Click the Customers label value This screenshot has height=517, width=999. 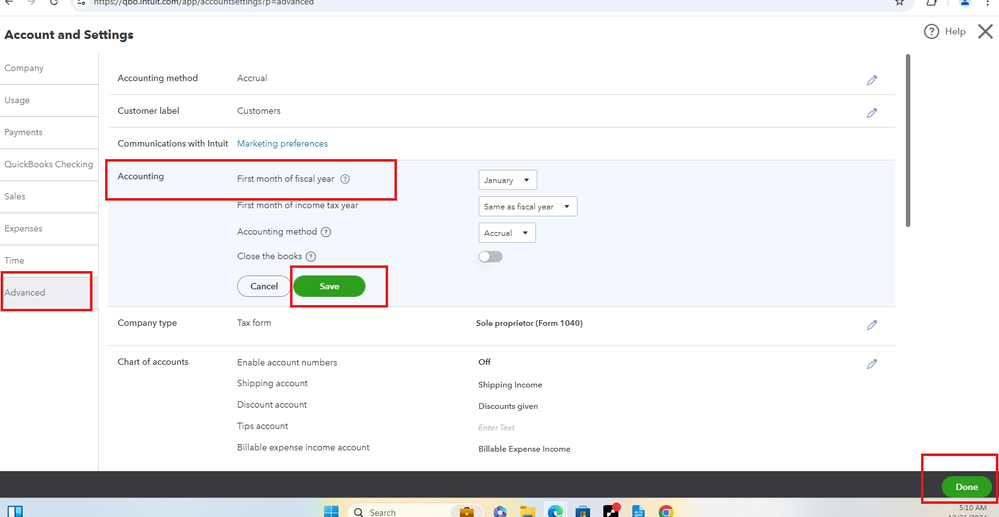coord(259,110)
